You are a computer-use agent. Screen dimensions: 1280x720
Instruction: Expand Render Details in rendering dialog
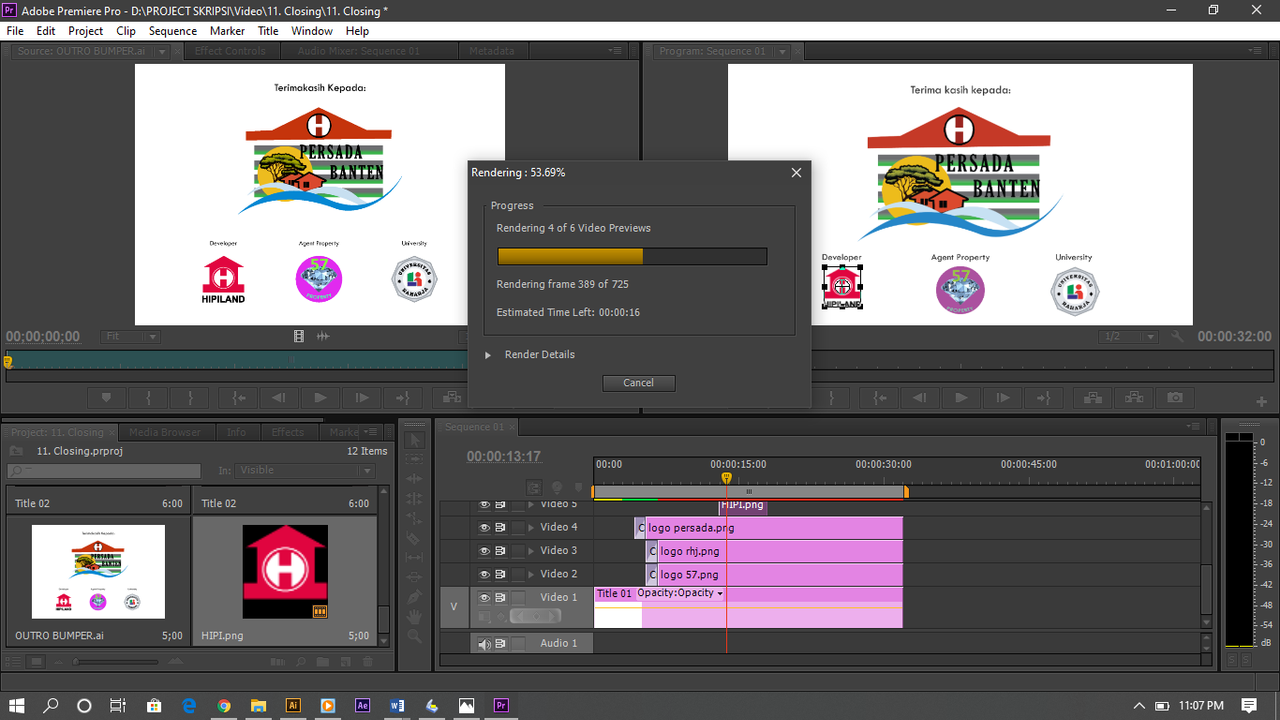[488, 355]
